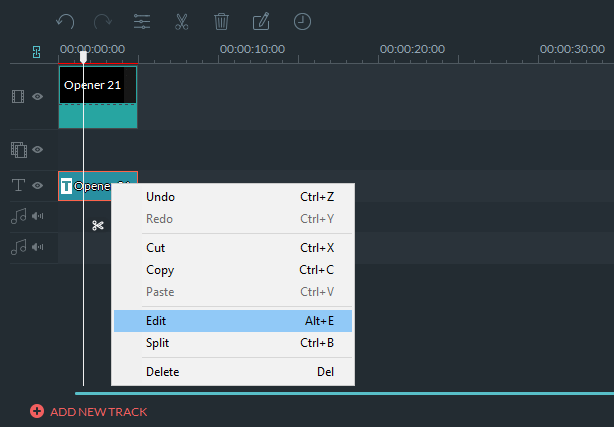Screen dimensions: 614x427
Task: Click the trash can Delete icon
Action: (x=221, y=22)
